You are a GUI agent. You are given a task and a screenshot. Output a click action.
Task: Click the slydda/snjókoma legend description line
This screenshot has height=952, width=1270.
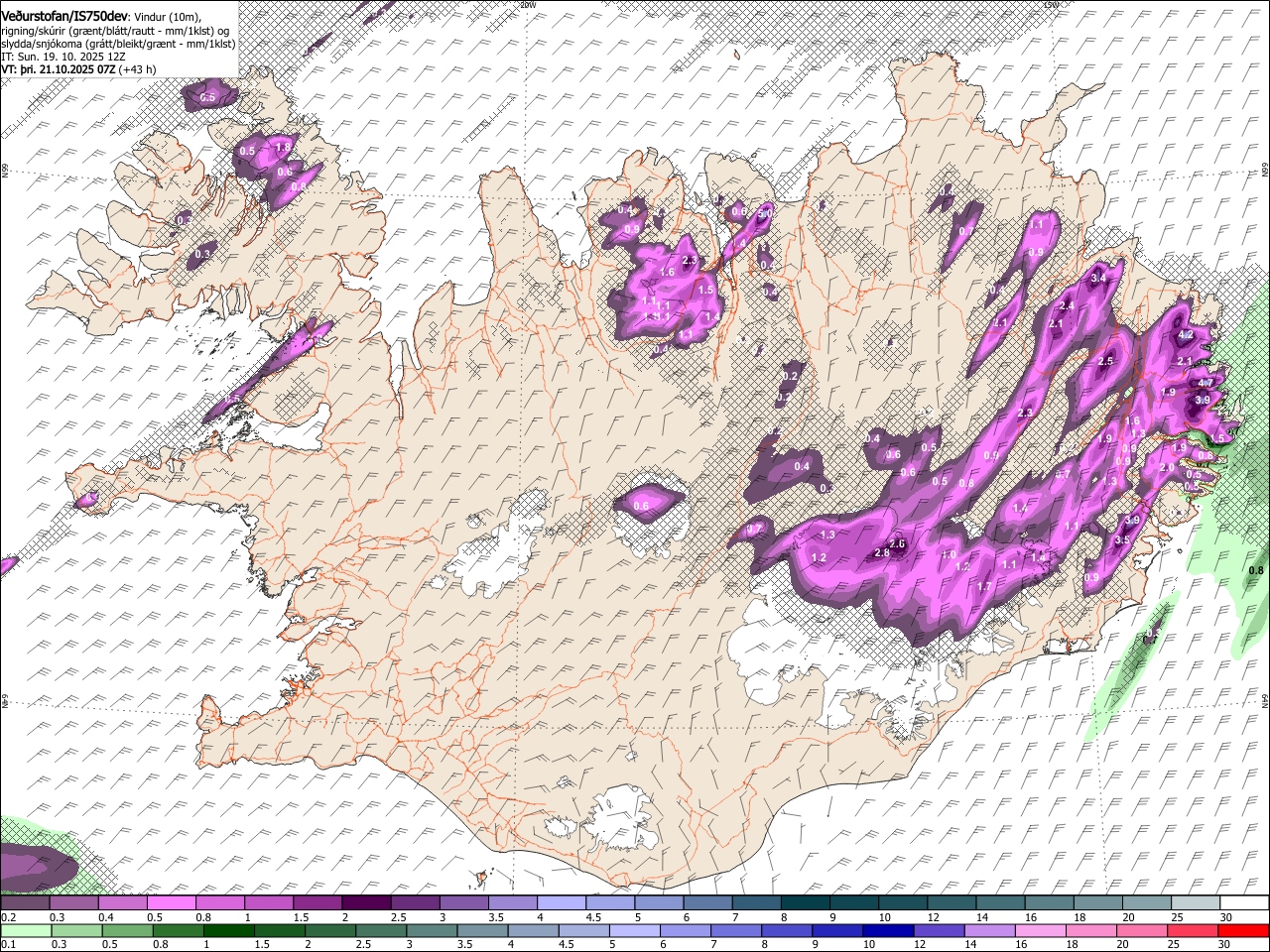[x=118, y=45]
